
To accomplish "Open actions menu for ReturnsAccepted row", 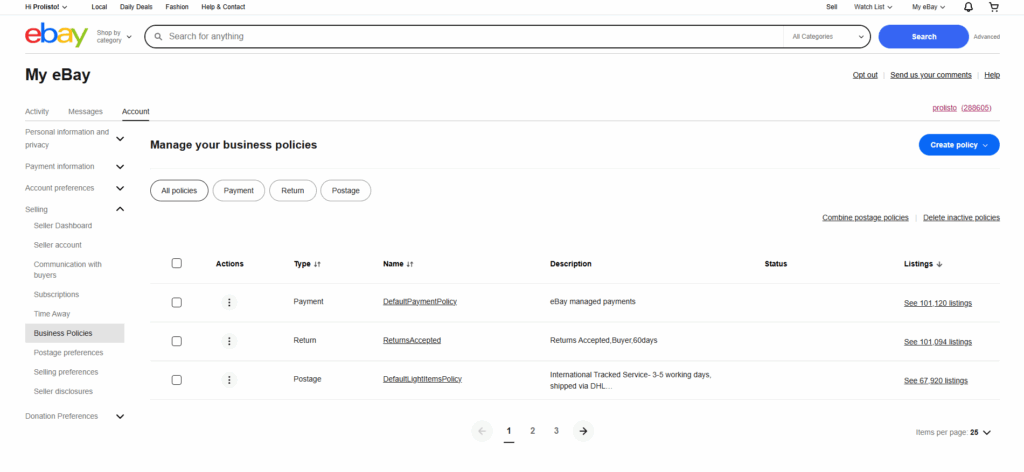I will coord(229,341).
